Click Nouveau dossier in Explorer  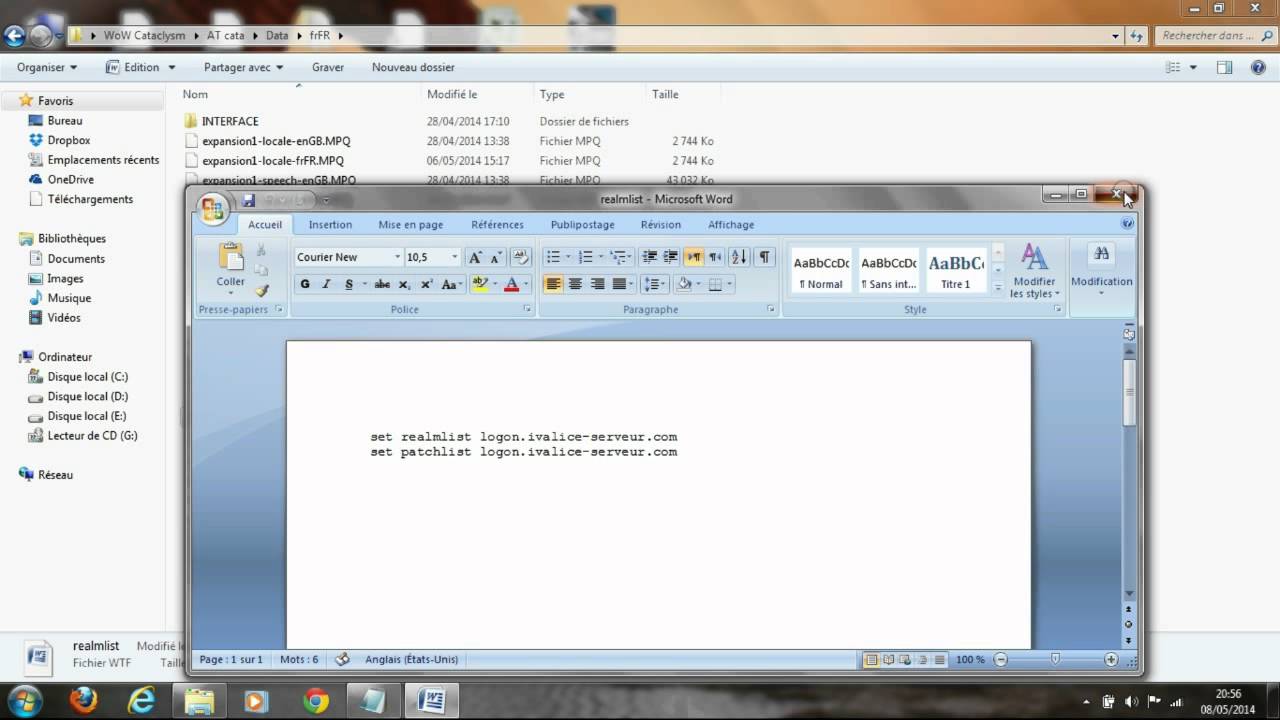(x=413, y=67)
